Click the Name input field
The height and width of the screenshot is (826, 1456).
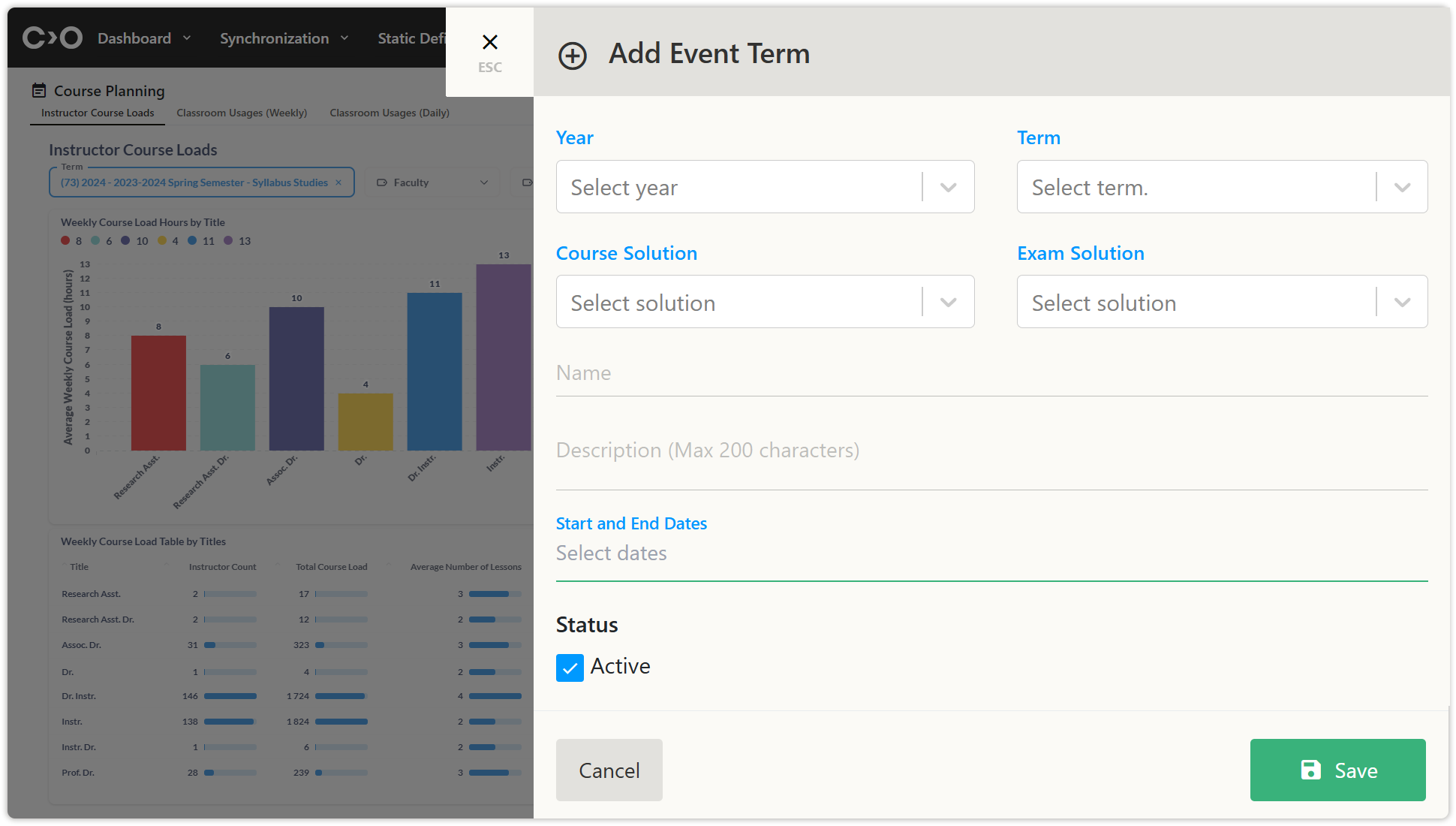pyautogui.click(x=991, y=373)
